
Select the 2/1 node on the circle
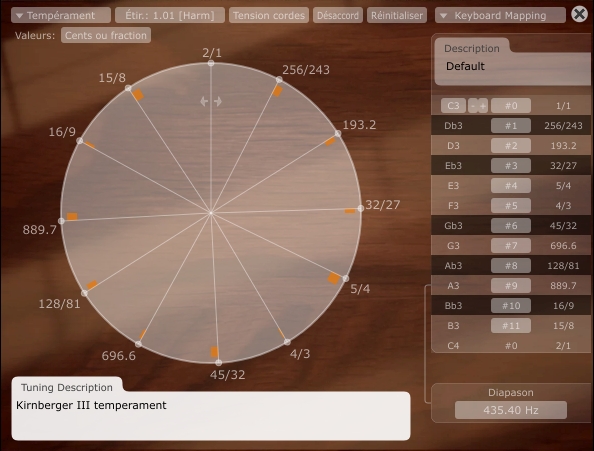211,63
